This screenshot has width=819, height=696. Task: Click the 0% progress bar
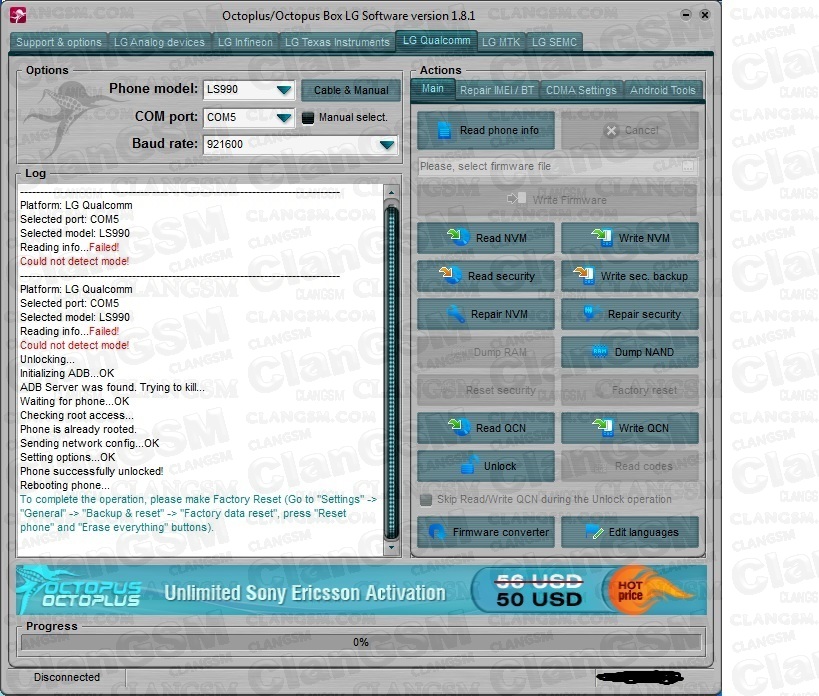point(360,642)
